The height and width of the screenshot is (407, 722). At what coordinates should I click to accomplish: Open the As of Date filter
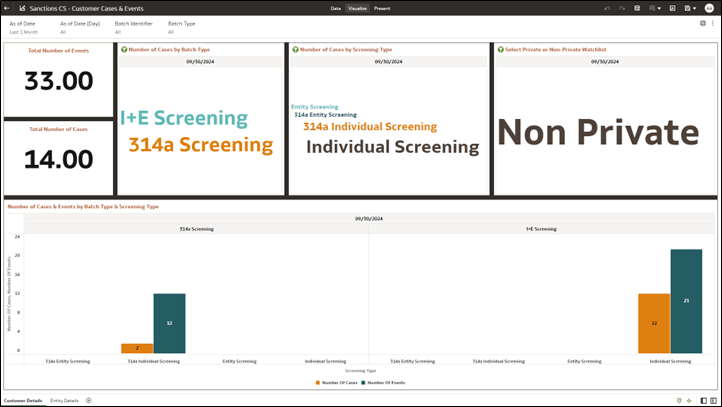[x=23, y=28]
